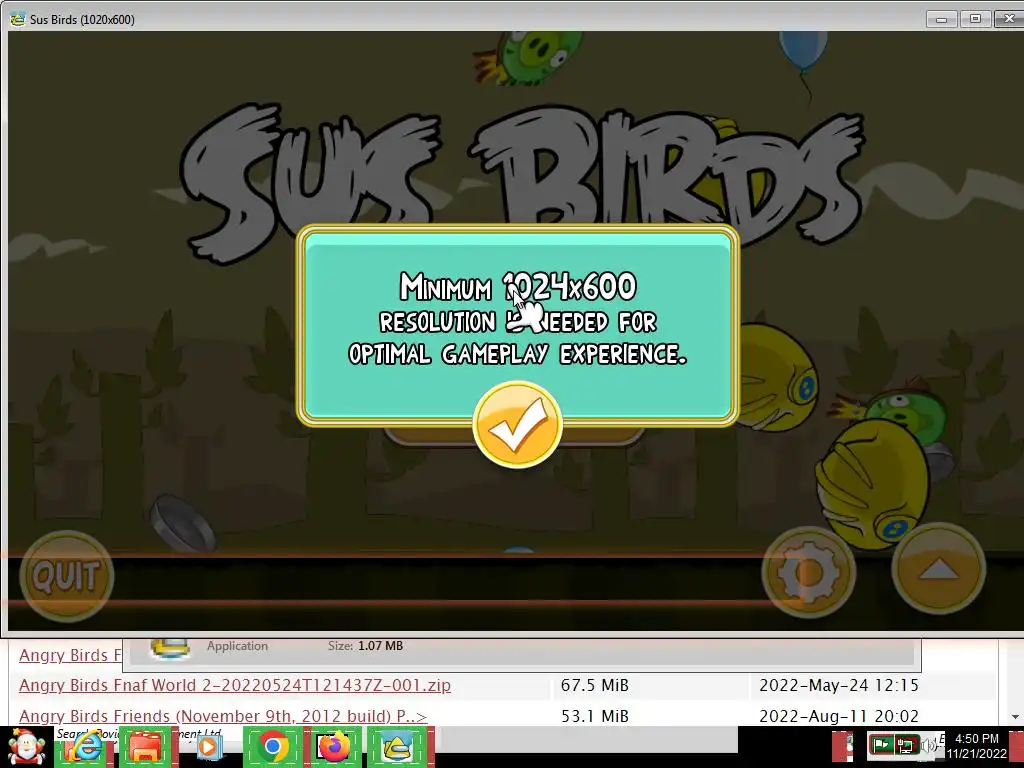Screen dimensions: 1024x768
Task: Open the Angry Birds Fnaf World 2 zip link
Action: (x=235, y=685)
